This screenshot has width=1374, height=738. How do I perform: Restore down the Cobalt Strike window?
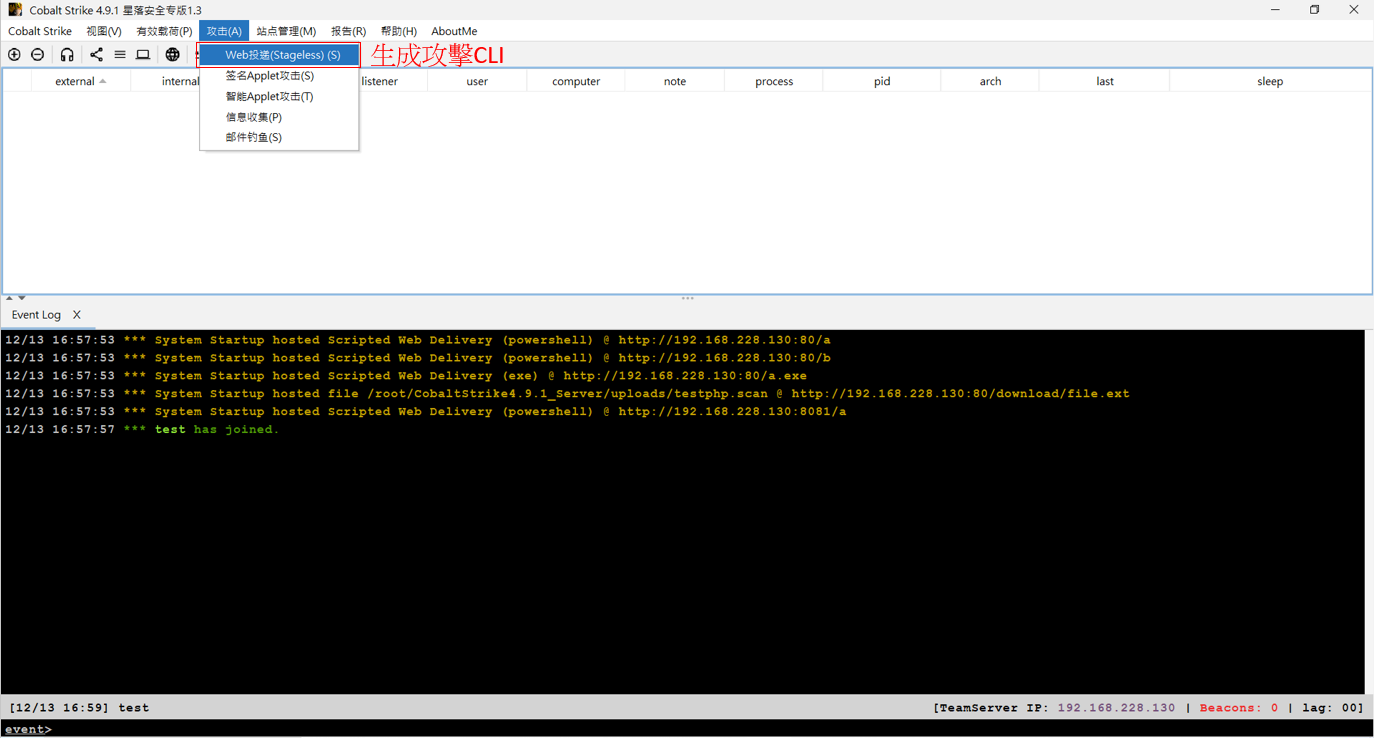click(x=1314, y=10)
